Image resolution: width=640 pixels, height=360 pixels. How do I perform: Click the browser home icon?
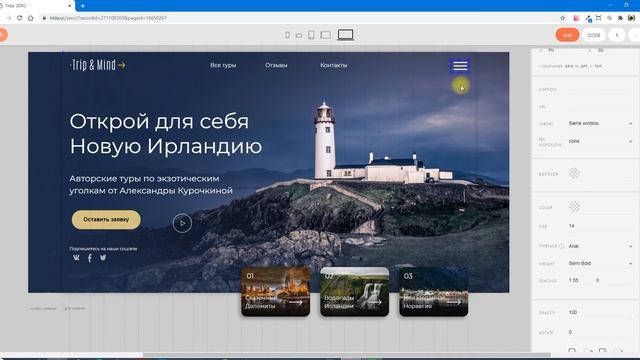click(31, 18)
